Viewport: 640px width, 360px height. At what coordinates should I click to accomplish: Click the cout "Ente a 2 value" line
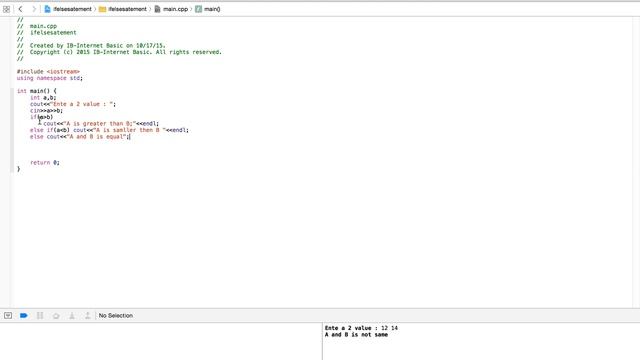click(x=73, y=104)
